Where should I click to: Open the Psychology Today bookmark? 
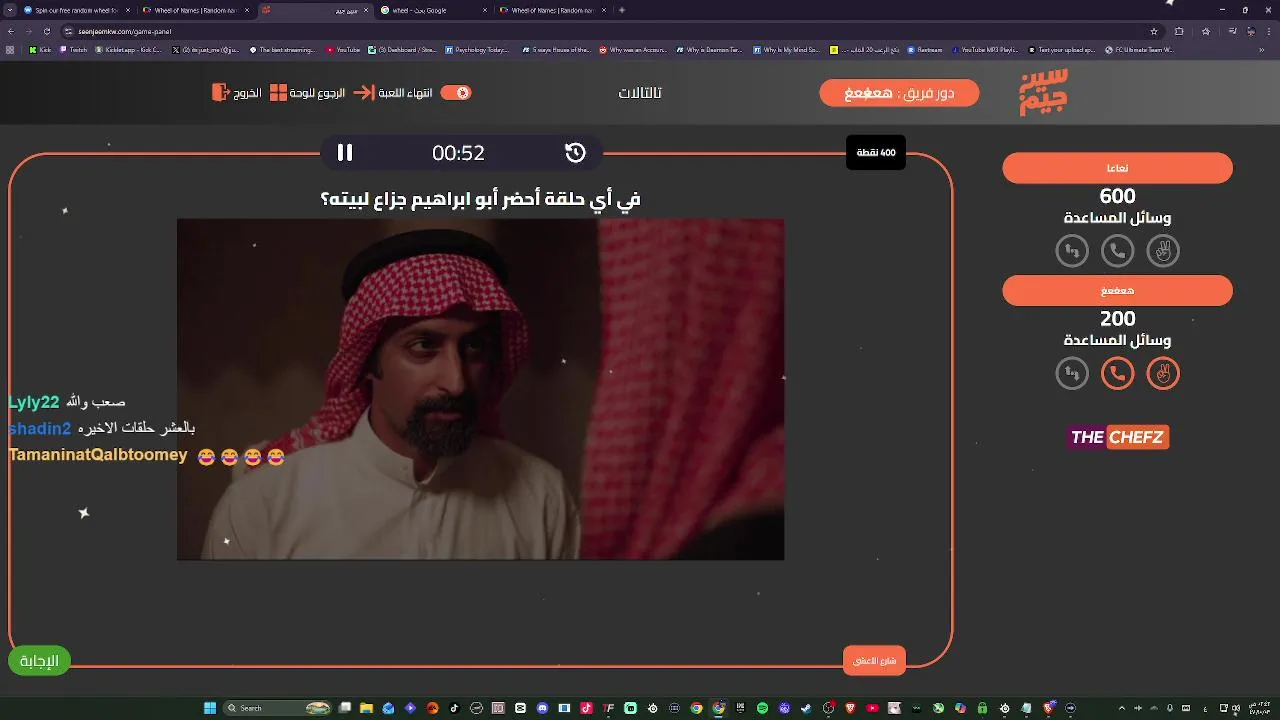click(x=477, y=49)
